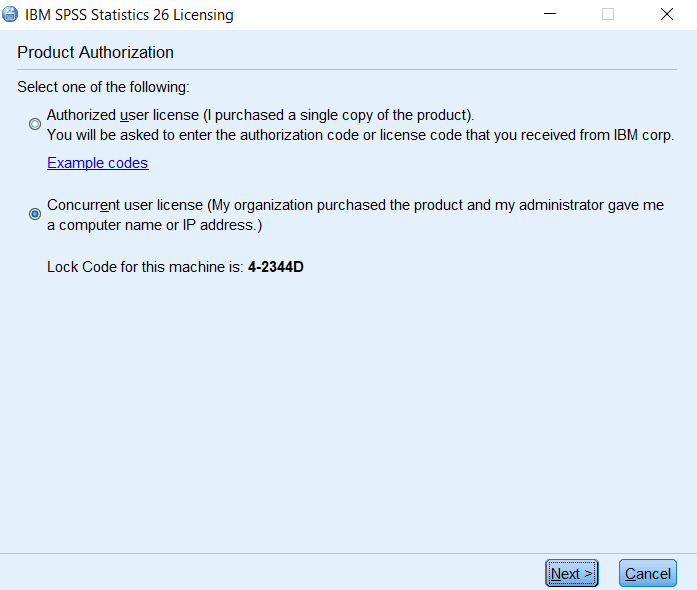
Task: Open the Example codes link
Action: 98,163
